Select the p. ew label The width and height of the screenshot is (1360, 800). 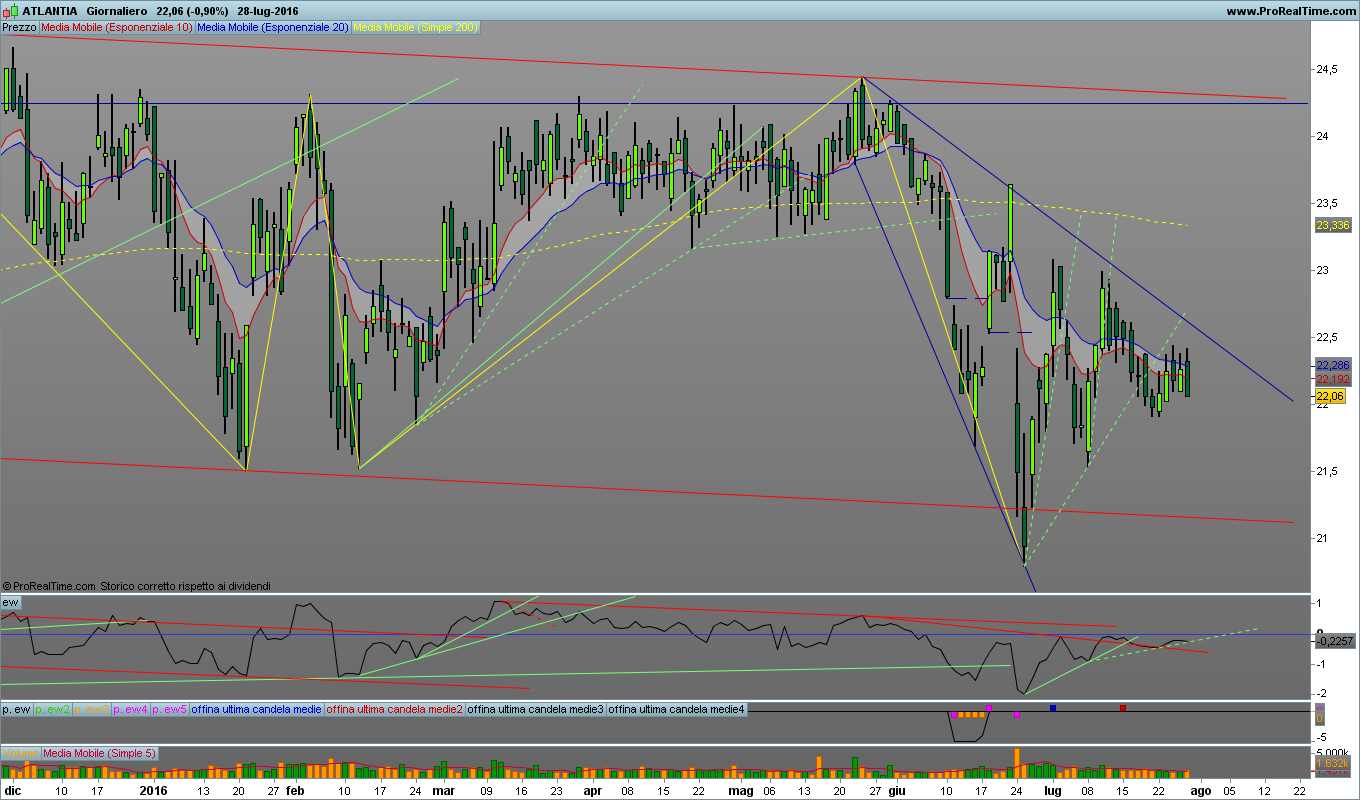(17, 709)
